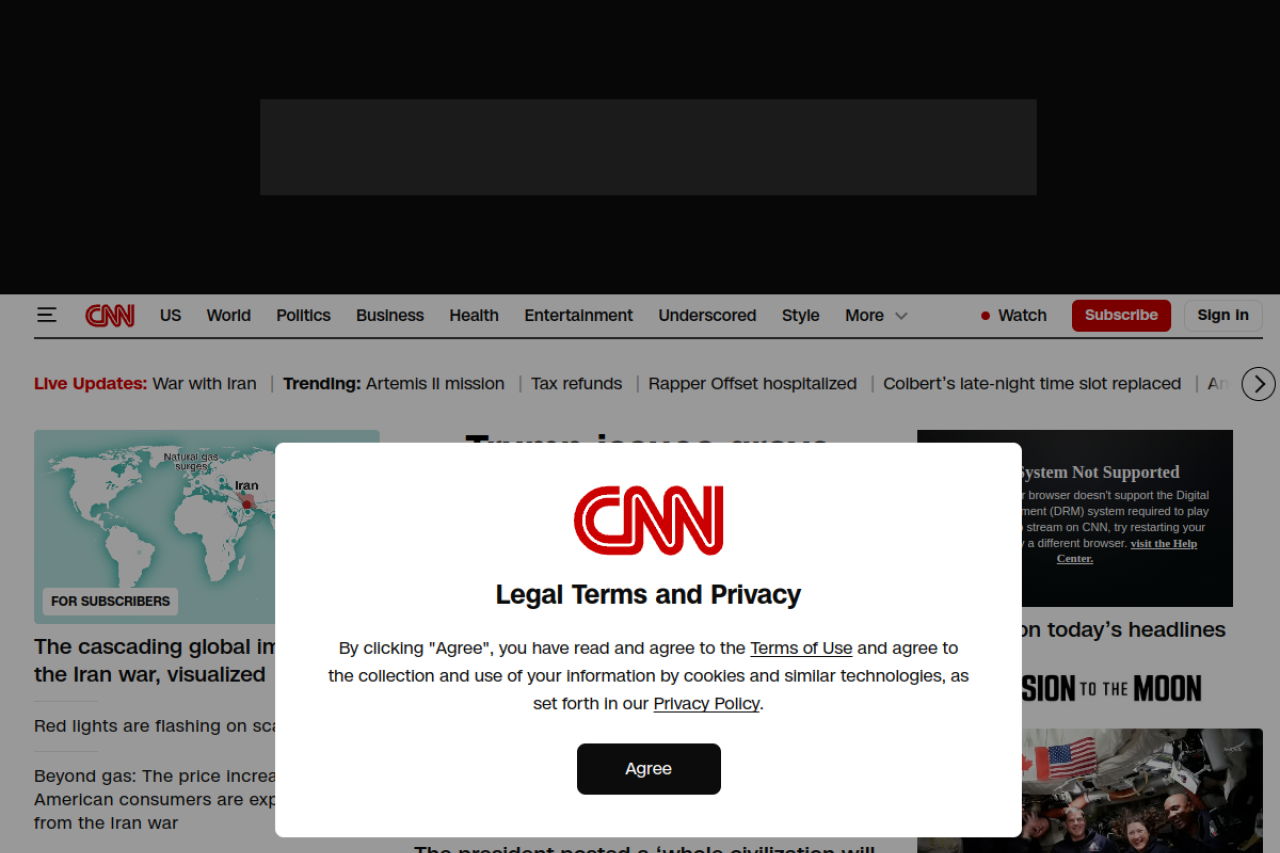
Task: Click the red Subscribe button
Action: [x=1121, y=315]
